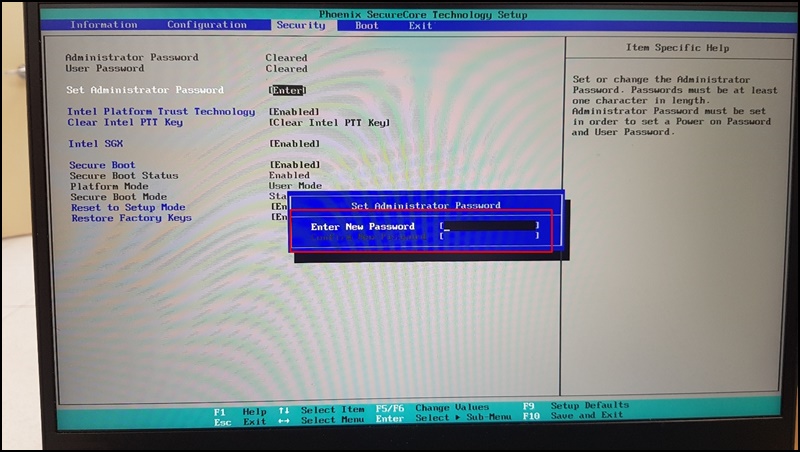The height and width of the screenshot is (452, 800).
Task: Click the Item Specific Help heading
Action: (x=678, y=47)
